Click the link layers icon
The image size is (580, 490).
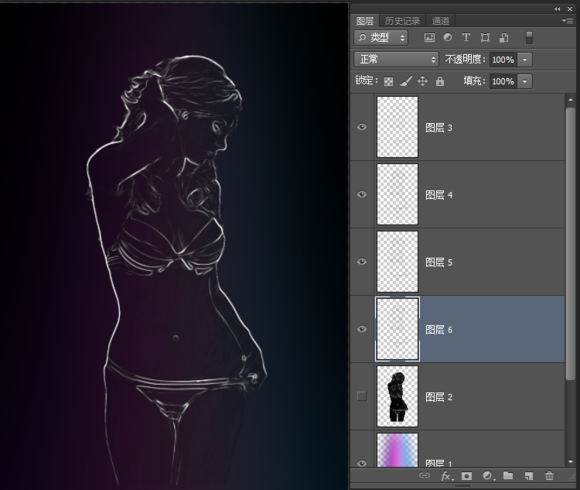coord(424,476)
